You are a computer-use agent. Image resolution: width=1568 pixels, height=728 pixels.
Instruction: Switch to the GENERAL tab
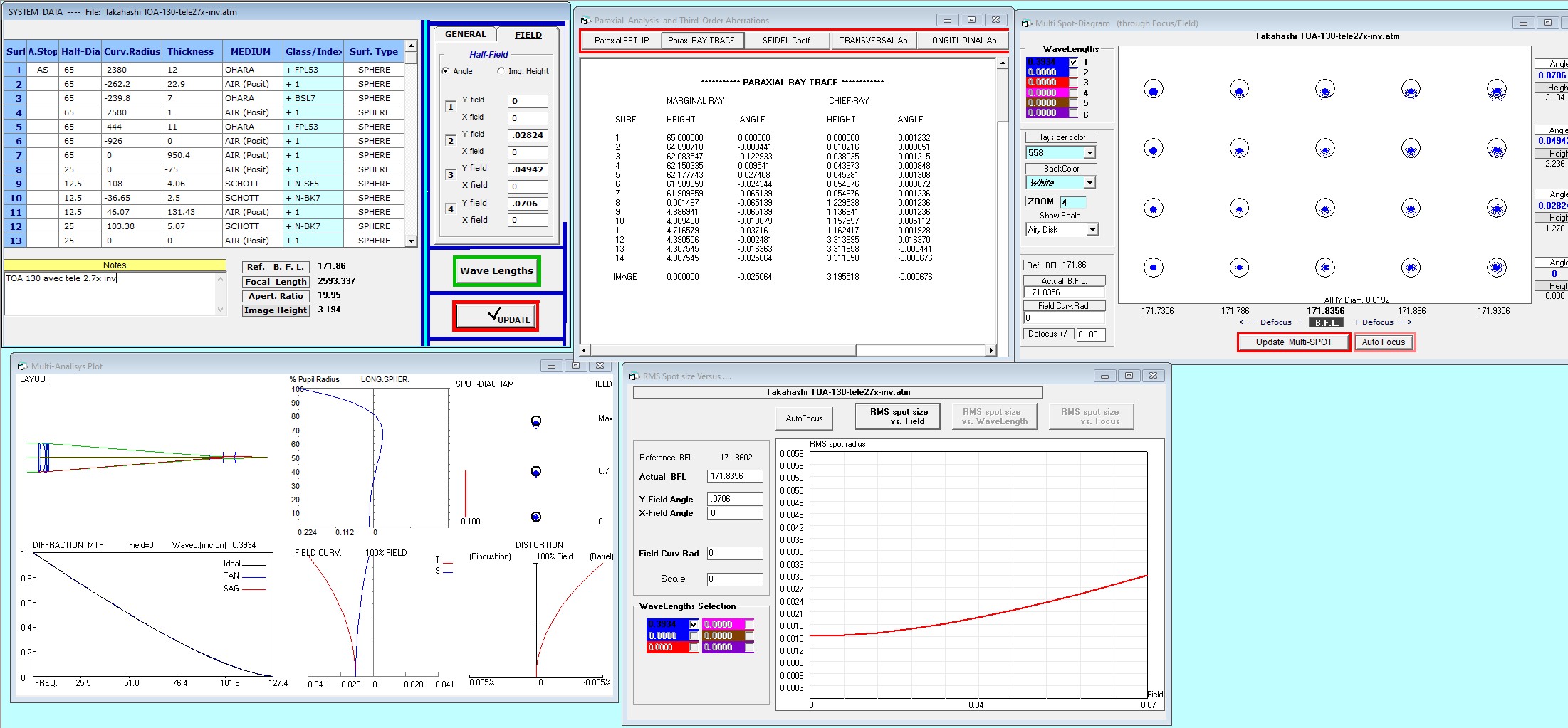tap(466, 34)
